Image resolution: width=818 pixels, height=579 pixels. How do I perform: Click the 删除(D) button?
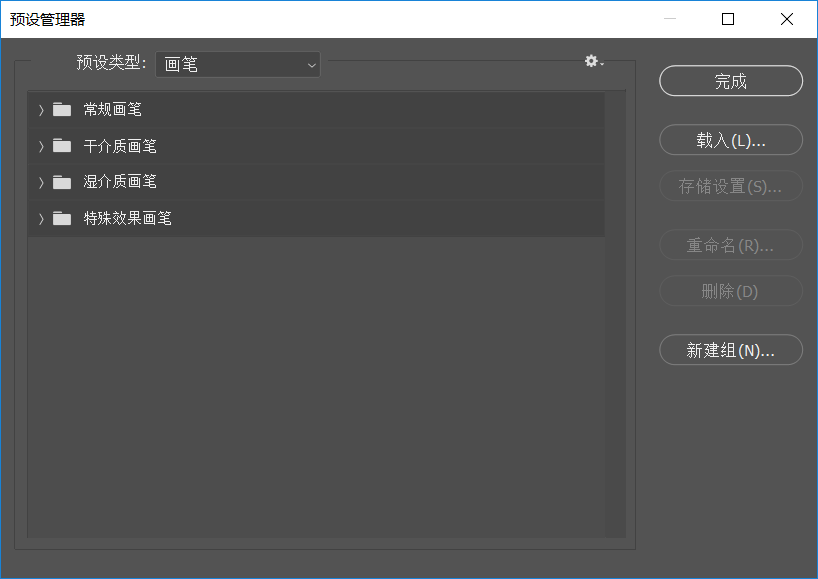[x=730, y=291]
